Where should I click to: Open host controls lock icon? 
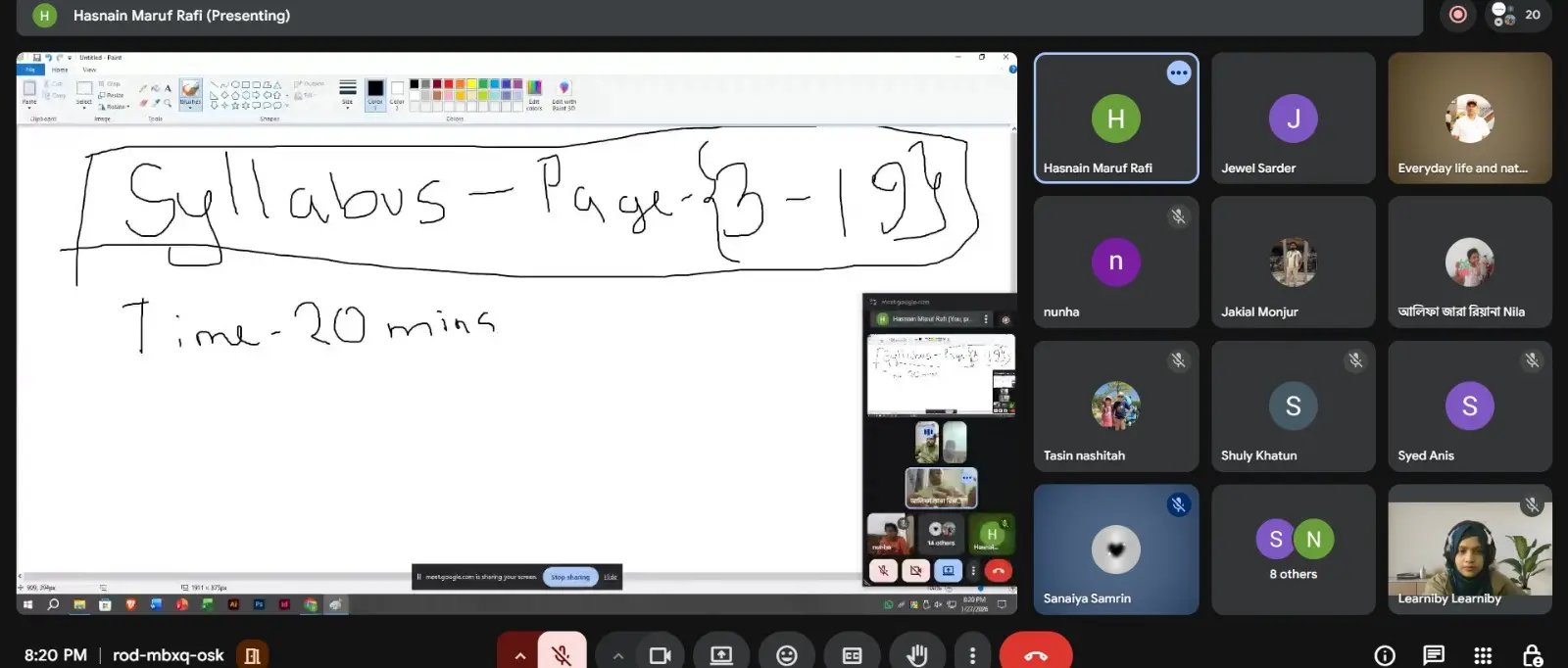coord(1533,655)
